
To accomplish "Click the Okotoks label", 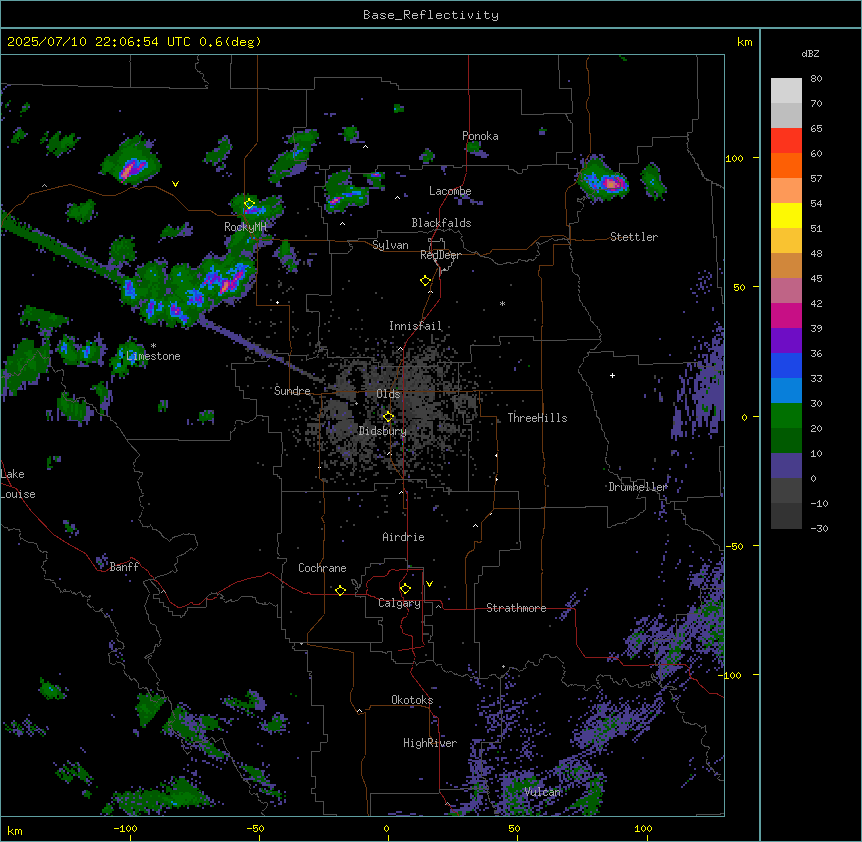I will [x=412, y=700].
